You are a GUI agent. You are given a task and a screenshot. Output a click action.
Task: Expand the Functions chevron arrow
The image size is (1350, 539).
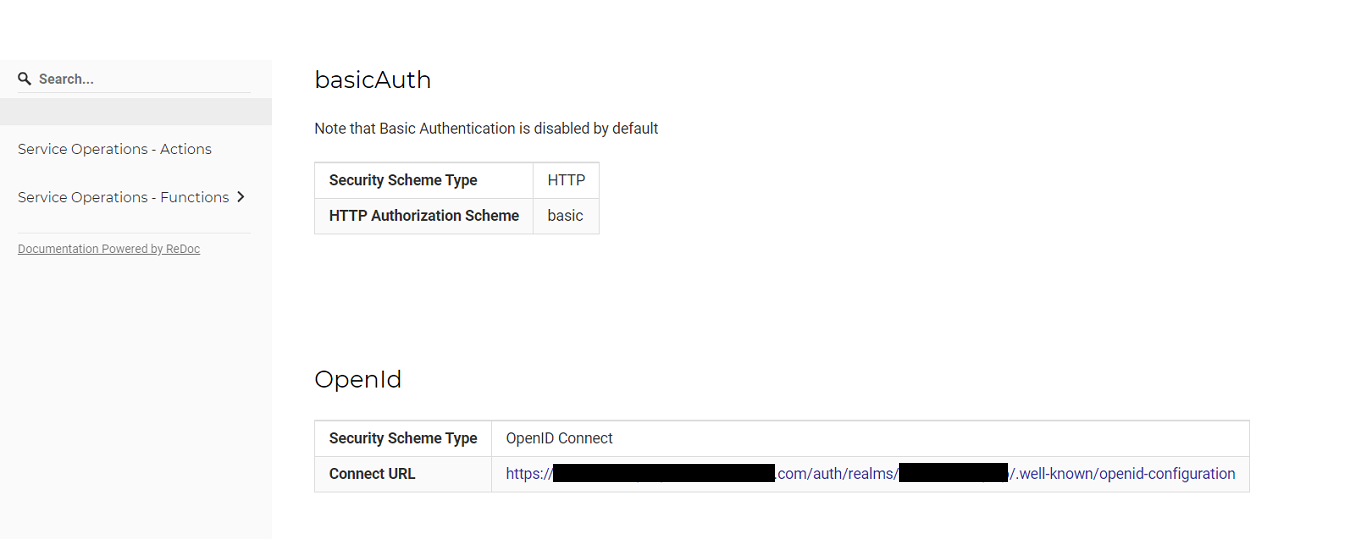tap(241, 197)
